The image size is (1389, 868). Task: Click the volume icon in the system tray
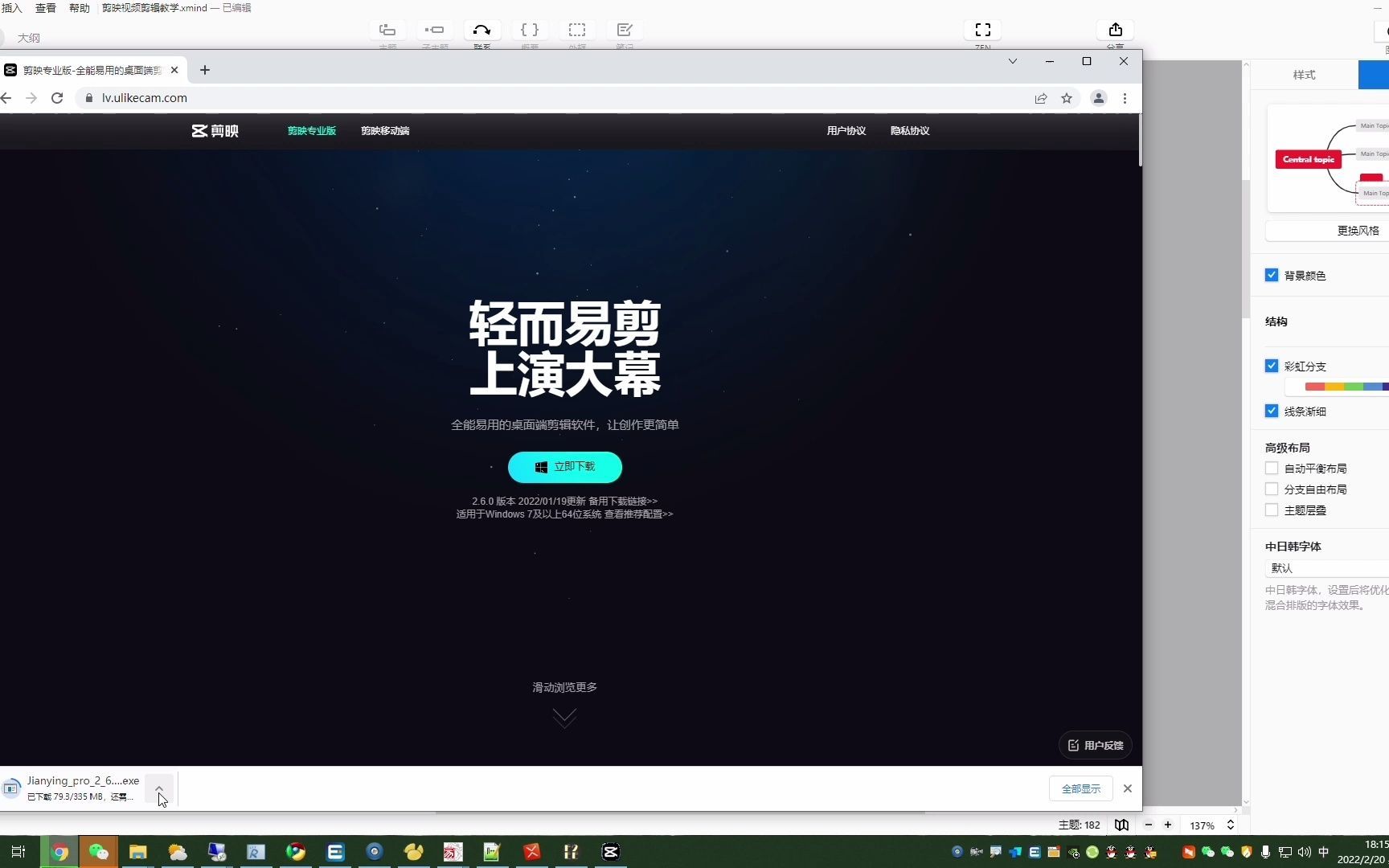(1304, 852)
